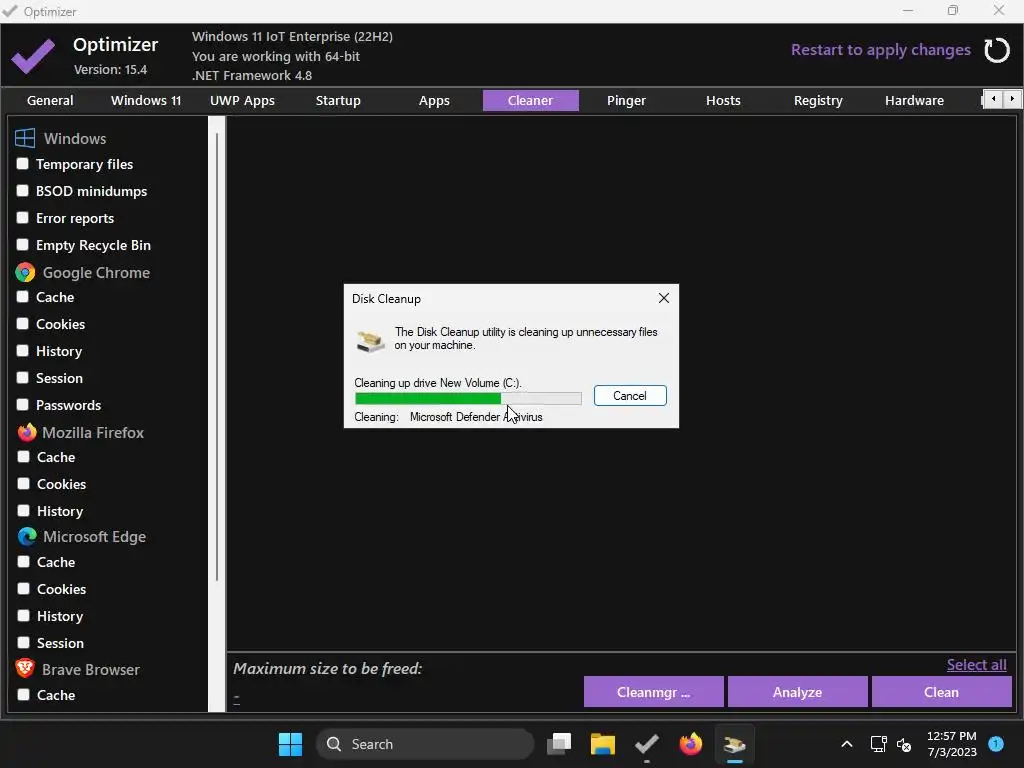This screenshot has height=768, width=1024.
Task: Switch to the General tab
Action: [50, 101]
